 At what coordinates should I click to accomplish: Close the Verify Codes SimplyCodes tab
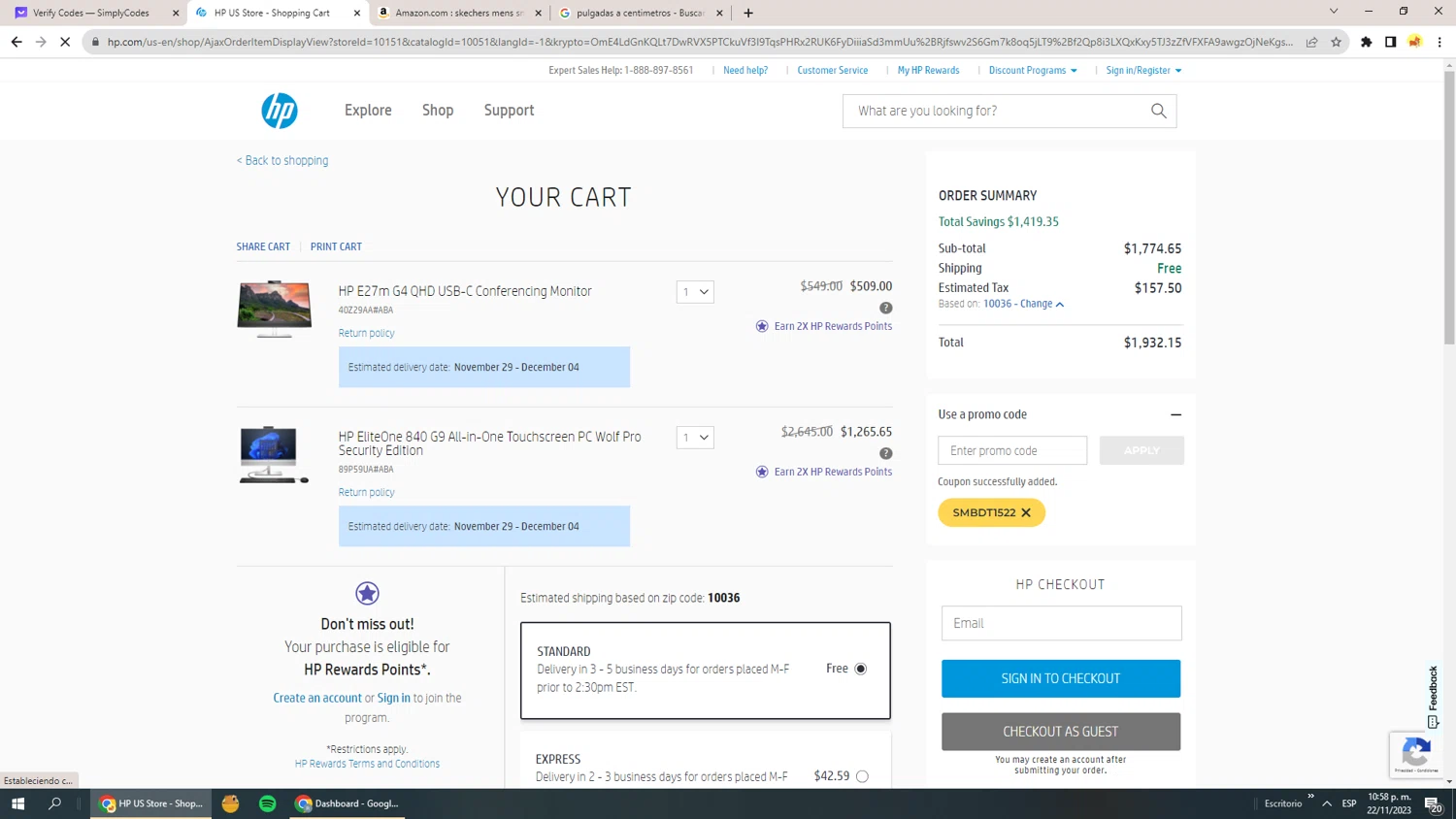pos(176,13)
